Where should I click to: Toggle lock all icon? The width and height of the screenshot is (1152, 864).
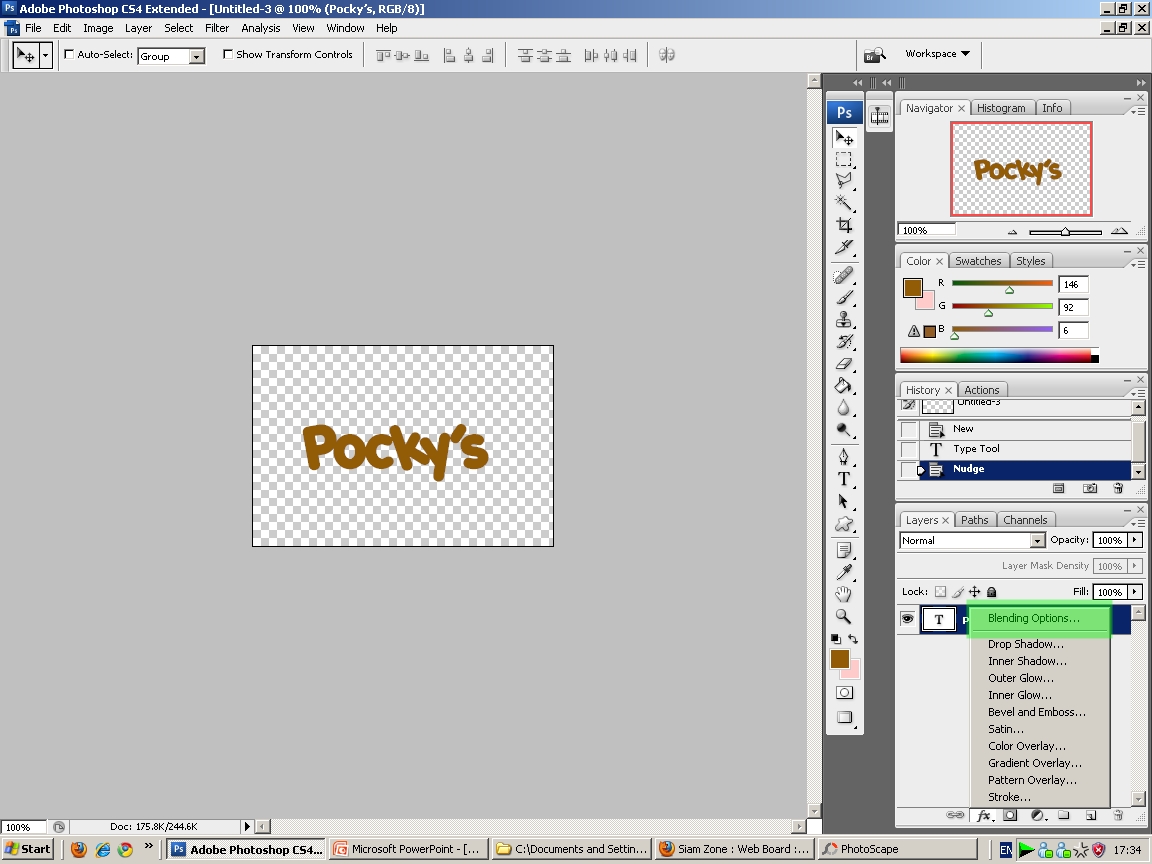tap(991, 591)
